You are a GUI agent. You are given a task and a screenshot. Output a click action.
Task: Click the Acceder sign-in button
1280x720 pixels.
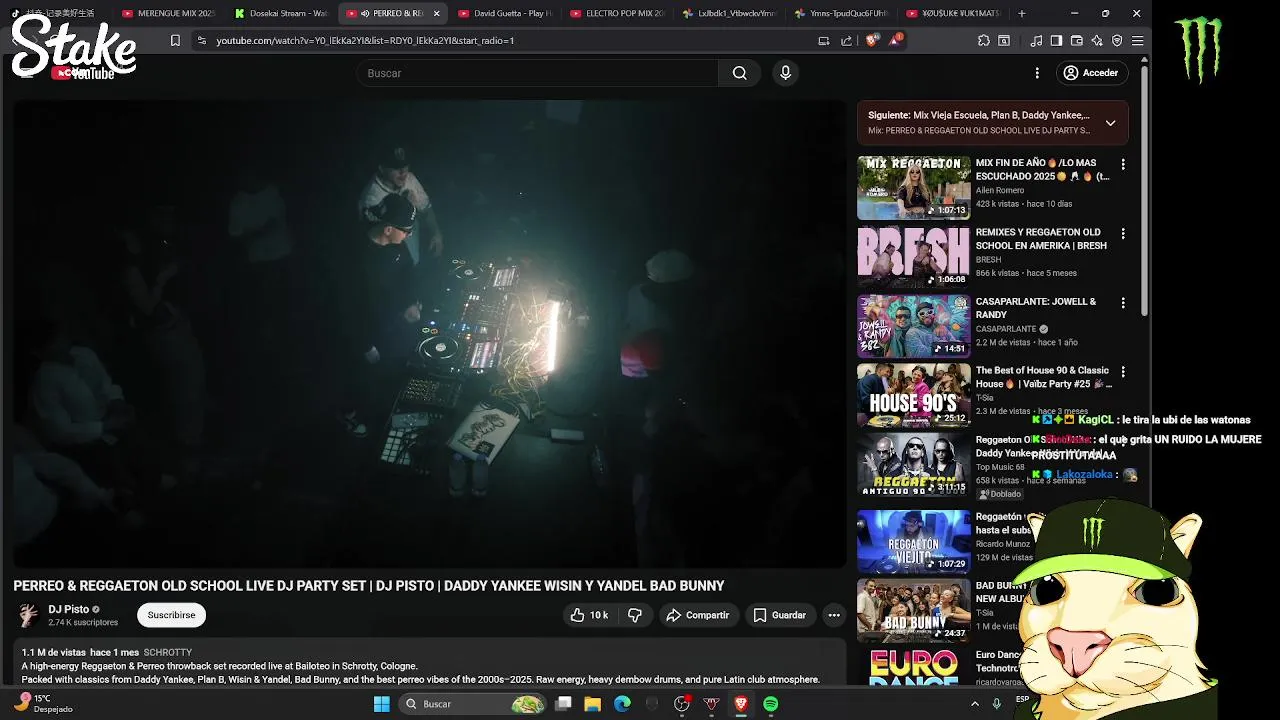[1090, 73]
